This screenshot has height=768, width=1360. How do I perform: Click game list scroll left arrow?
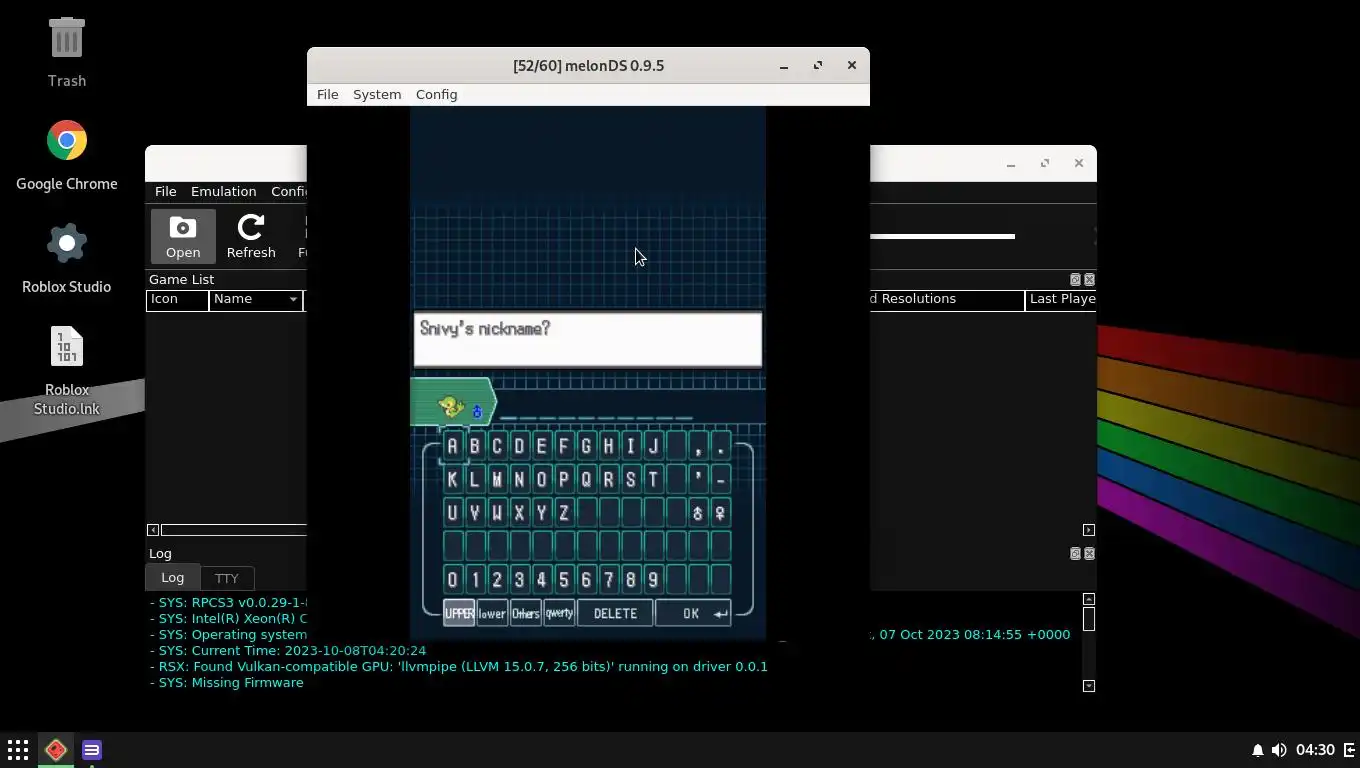coord(153,530)
